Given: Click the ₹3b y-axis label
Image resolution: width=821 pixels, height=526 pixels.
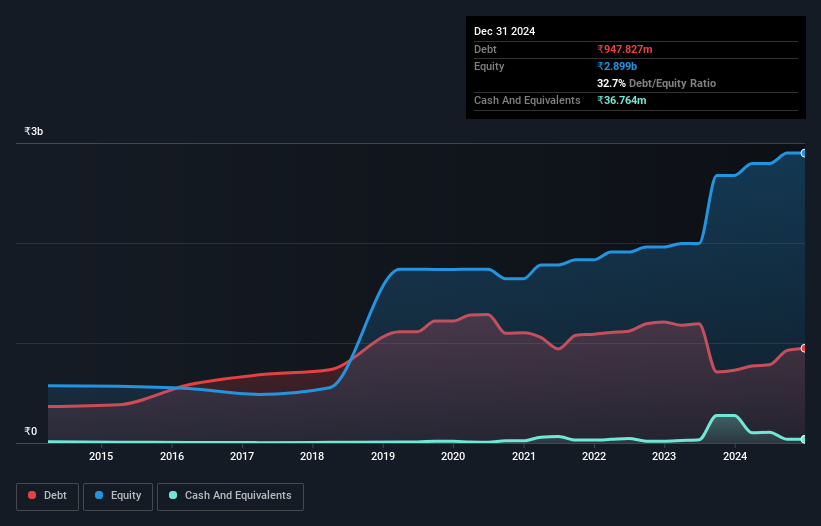Looking at the screenshot, I should [x=34, y=131].
